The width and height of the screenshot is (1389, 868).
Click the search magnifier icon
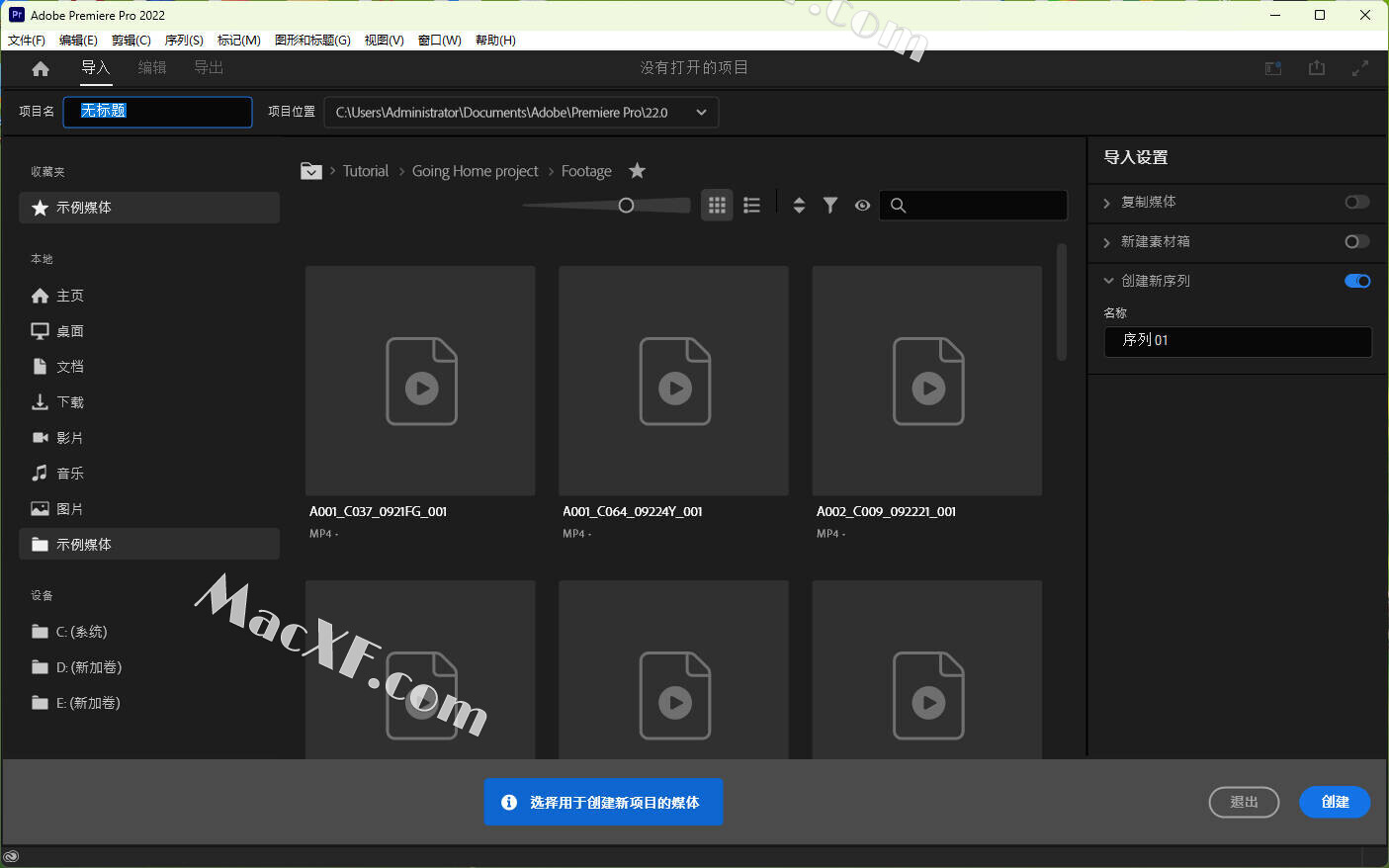coord(898,205)
